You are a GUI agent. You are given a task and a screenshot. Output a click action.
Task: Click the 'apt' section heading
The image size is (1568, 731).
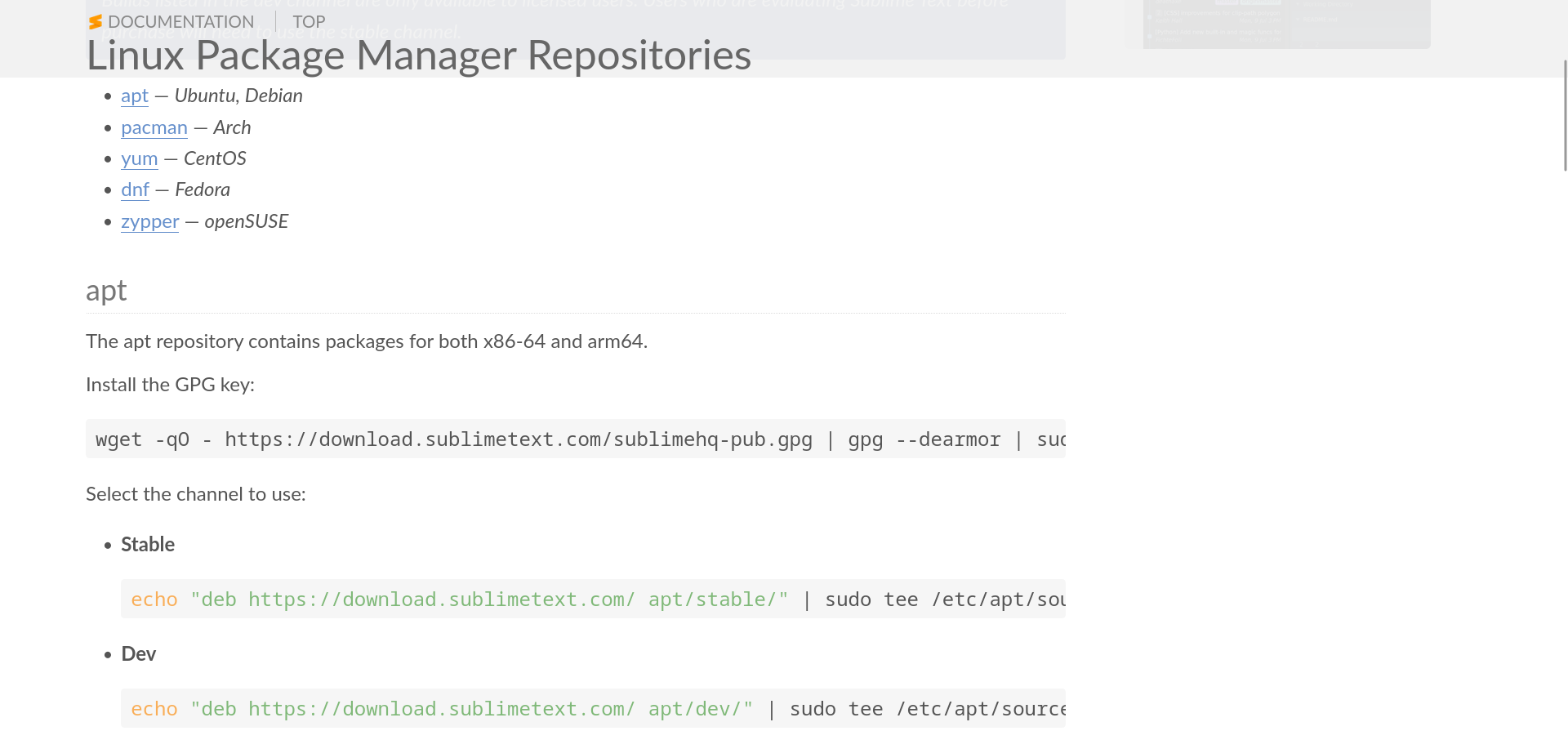(106, 291)
